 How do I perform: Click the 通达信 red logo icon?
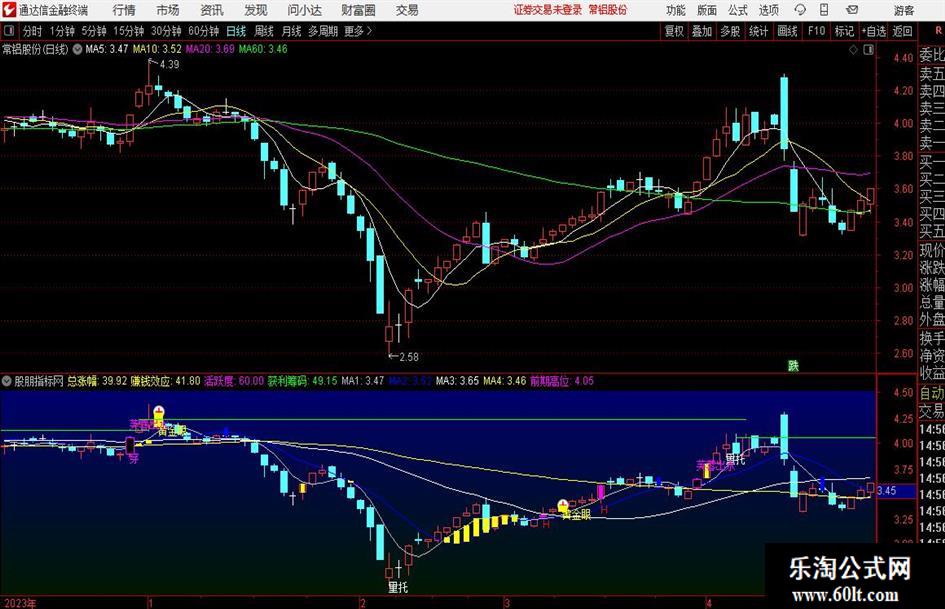(x=10, y=10)
